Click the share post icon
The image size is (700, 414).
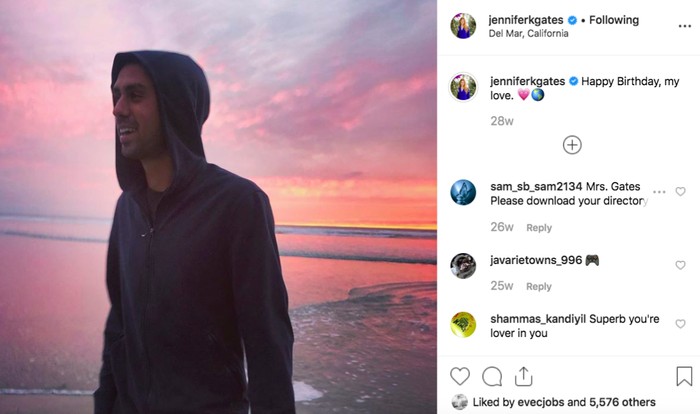tap(523, 376)
